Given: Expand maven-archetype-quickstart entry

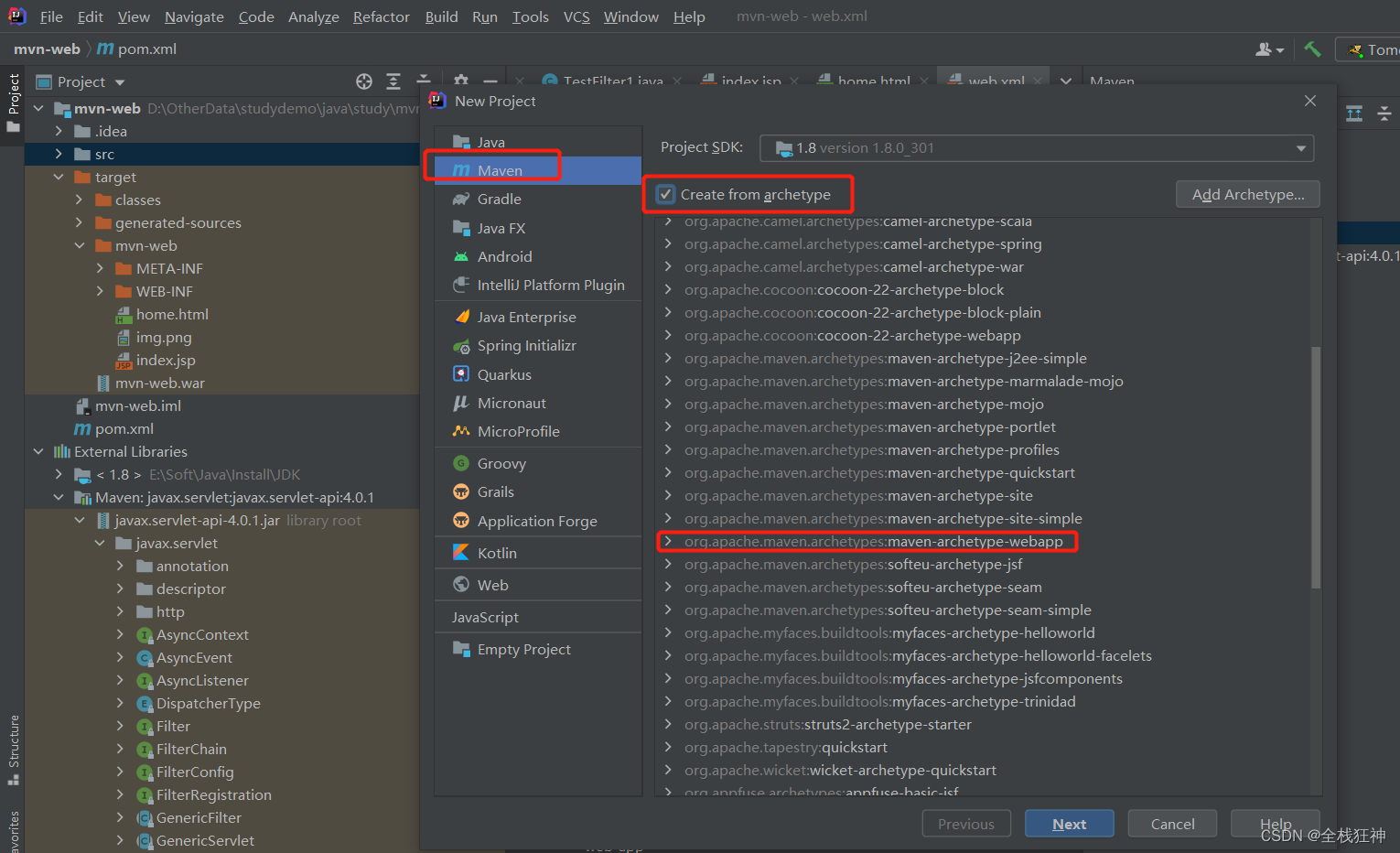Looking at the screenshot, I should point(668,472).
